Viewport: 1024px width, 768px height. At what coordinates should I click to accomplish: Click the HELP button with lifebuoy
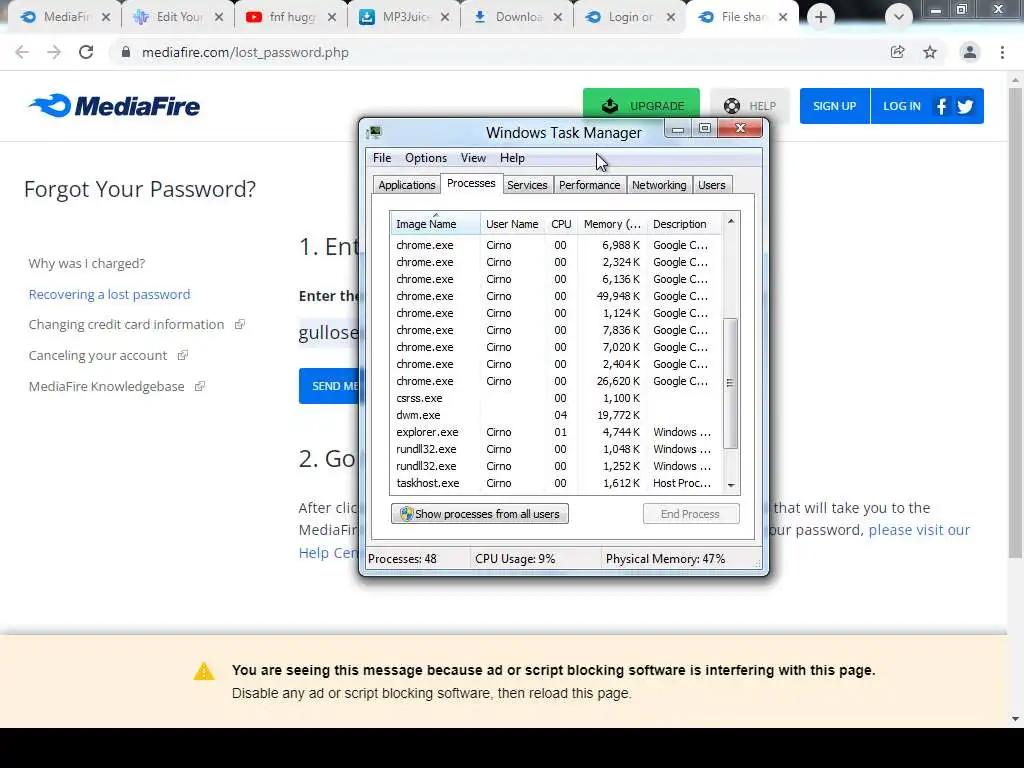pos(750,106)
